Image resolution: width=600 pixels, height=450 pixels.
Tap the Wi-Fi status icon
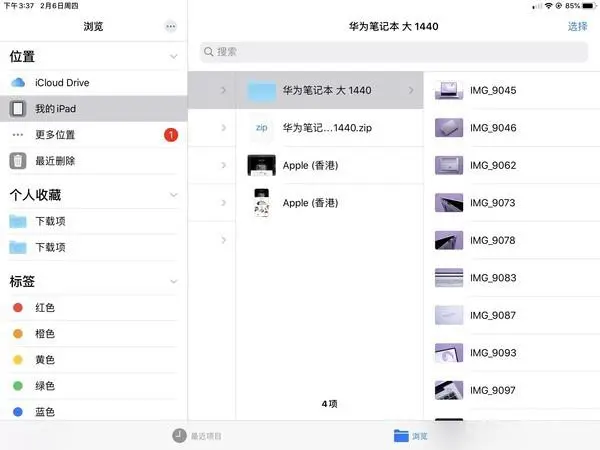(x=549, y=6)
